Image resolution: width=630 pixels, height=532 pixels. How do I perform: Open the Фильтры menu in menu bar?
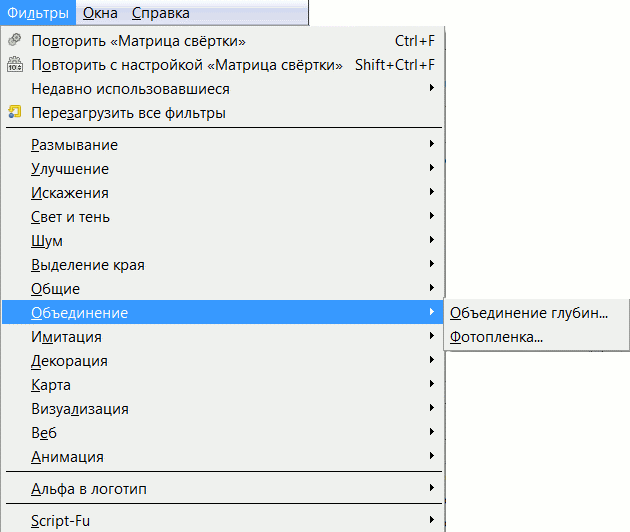(37, 13)
